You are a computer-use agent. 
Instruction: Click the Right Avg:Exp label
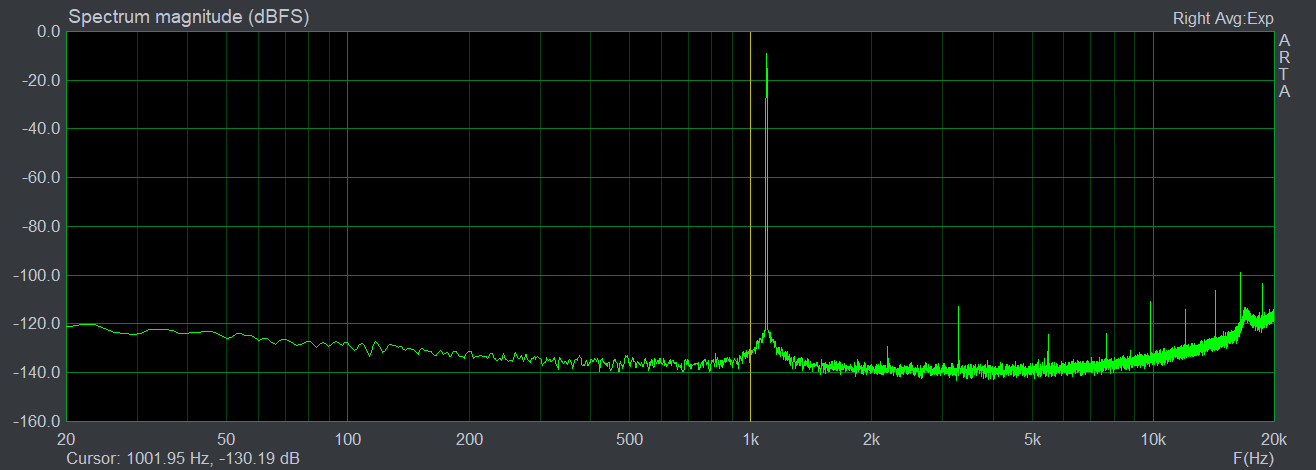(x=1222, y=19)
